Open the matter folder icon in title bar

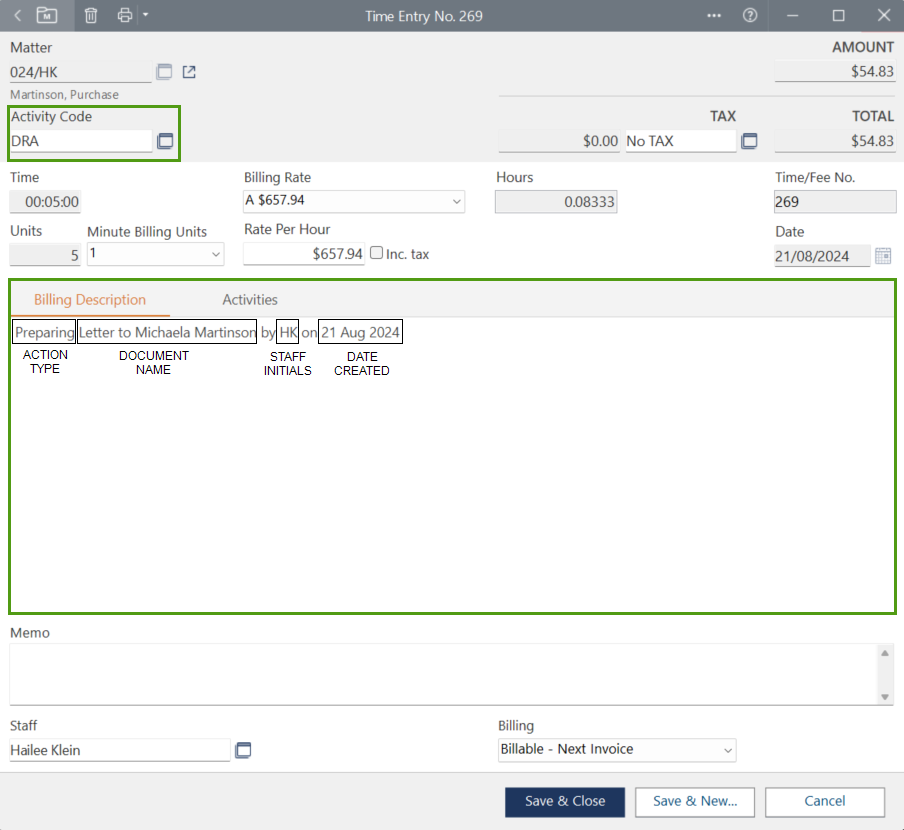47,15
